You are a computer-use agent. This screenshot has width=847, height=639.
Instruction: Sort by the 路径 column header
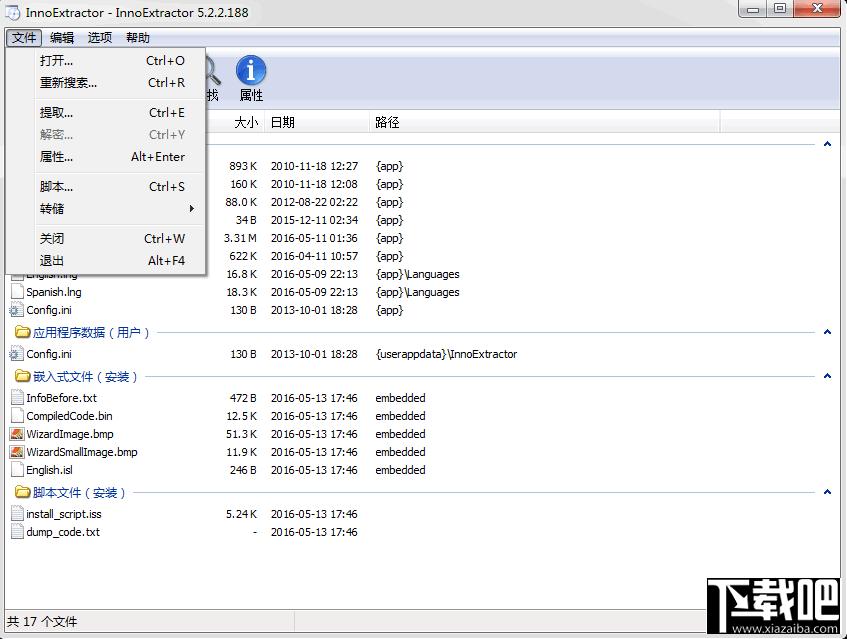(x=388, y=122)
